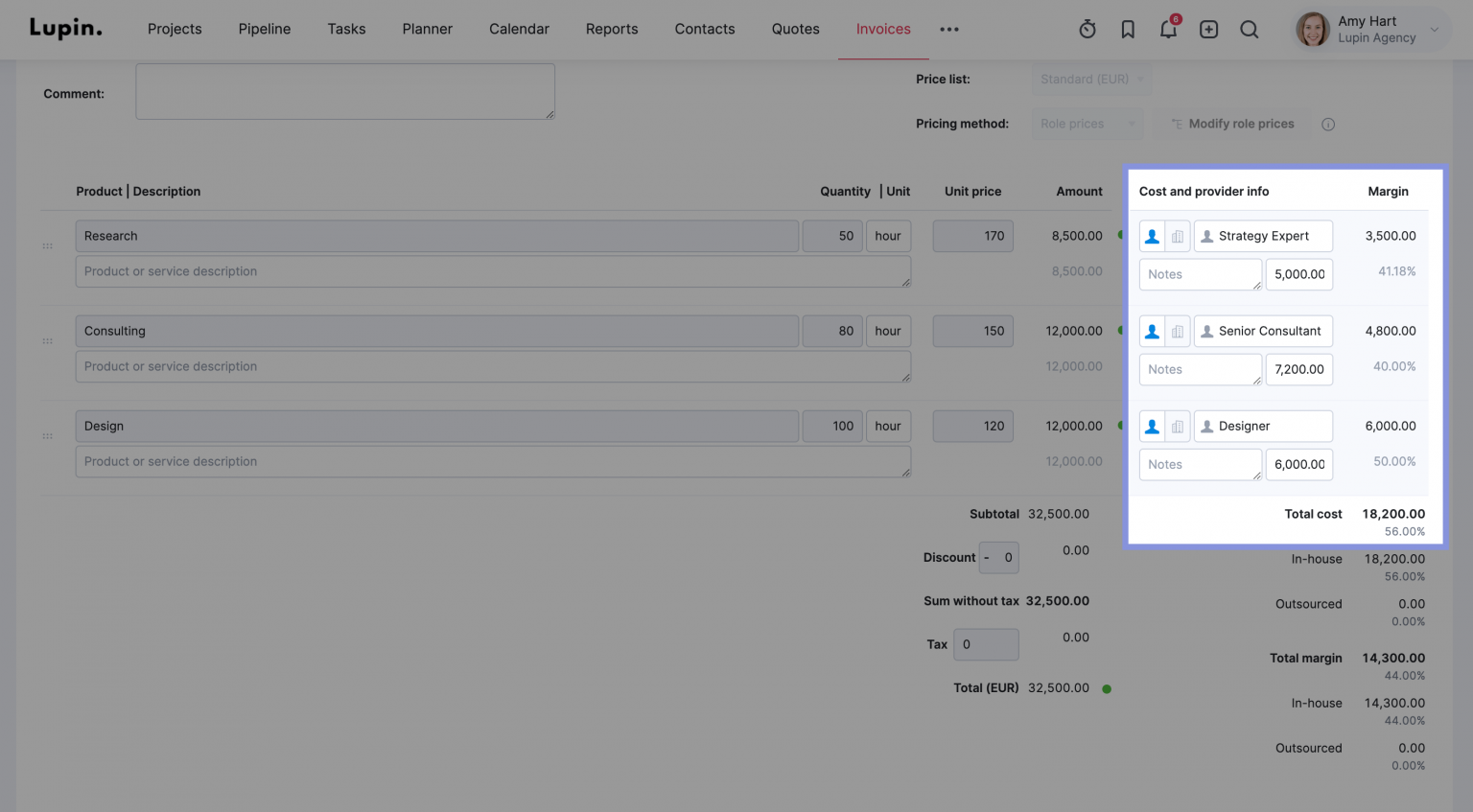
Task: Click the Modify role prices button
Action: tap(1231, 124)
